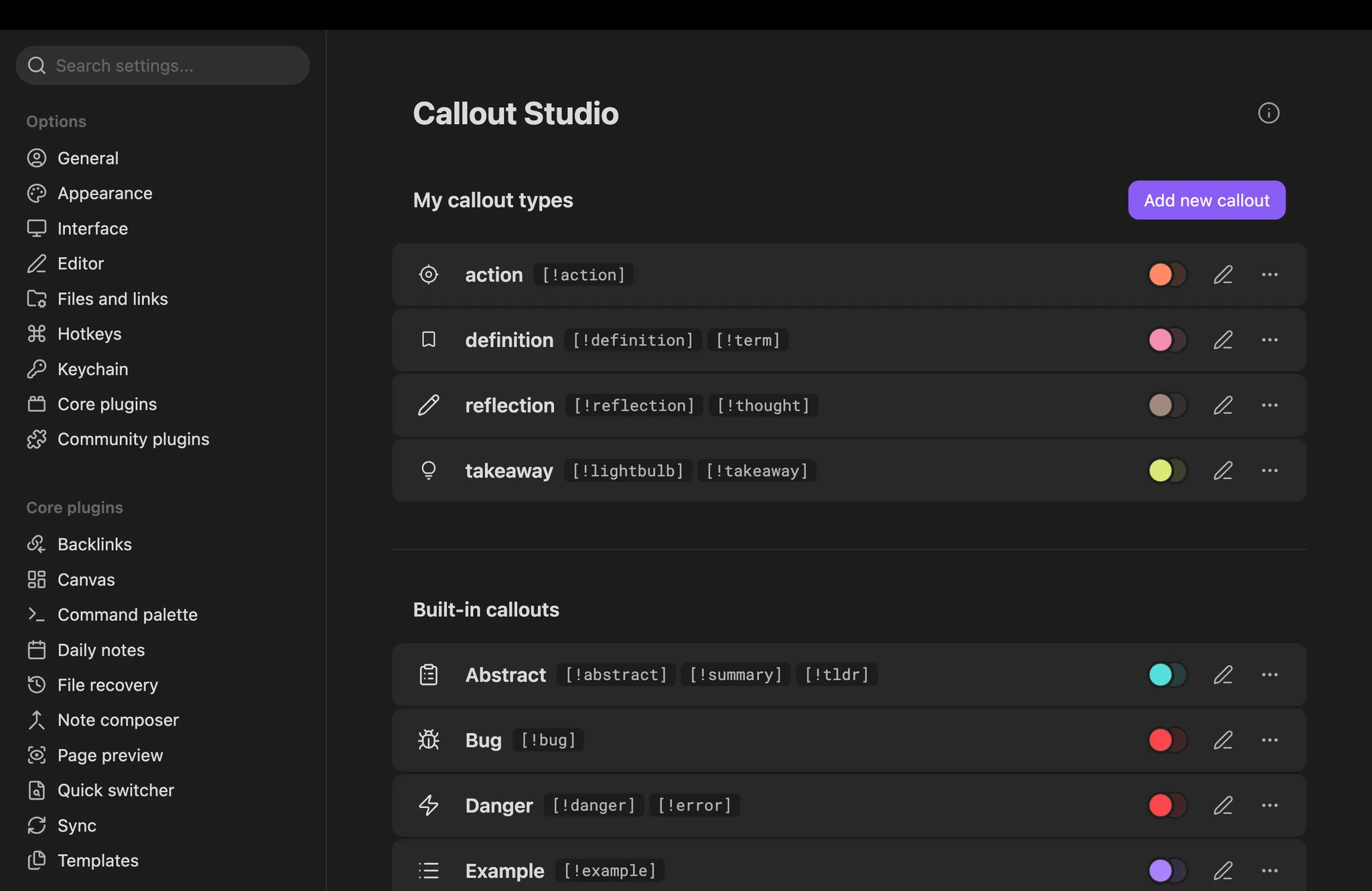Screen dimensions: 1372x891
Task: Toggle the cyan switch for Abstract callout
Action: pyautogui.click(x=1168, y=675)
